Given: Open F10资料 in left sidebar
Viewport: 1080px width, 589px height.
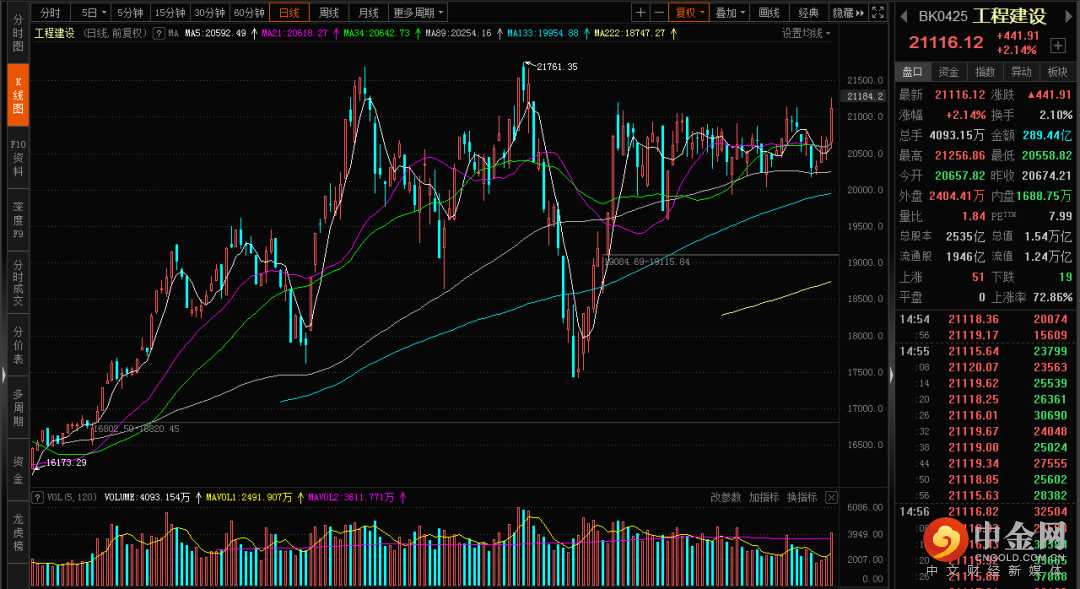Looking at the screenshot, I should point(18,158).
